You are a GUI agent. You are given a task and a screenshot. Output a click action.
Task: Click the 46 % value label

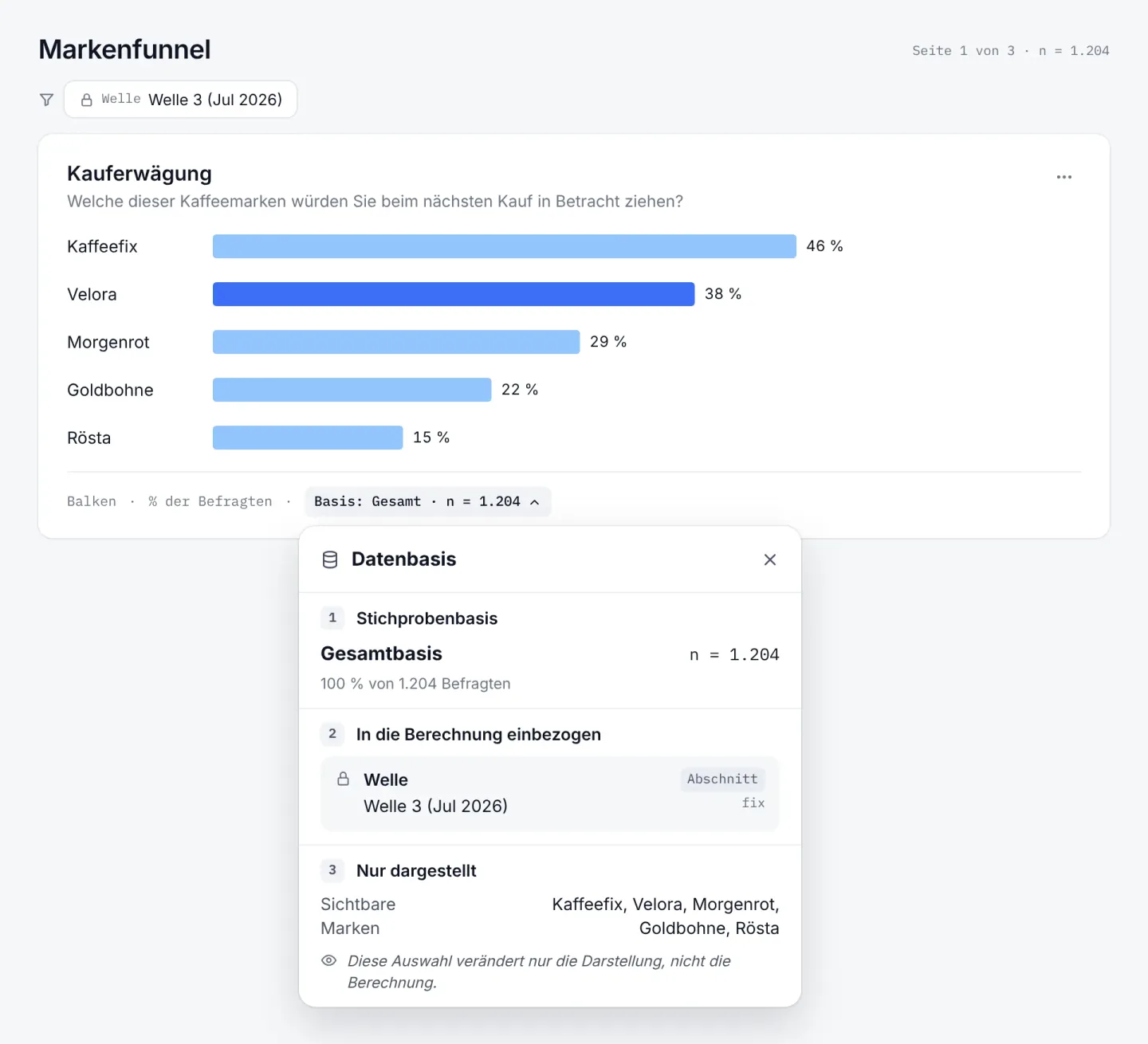(x=824, y=246)
